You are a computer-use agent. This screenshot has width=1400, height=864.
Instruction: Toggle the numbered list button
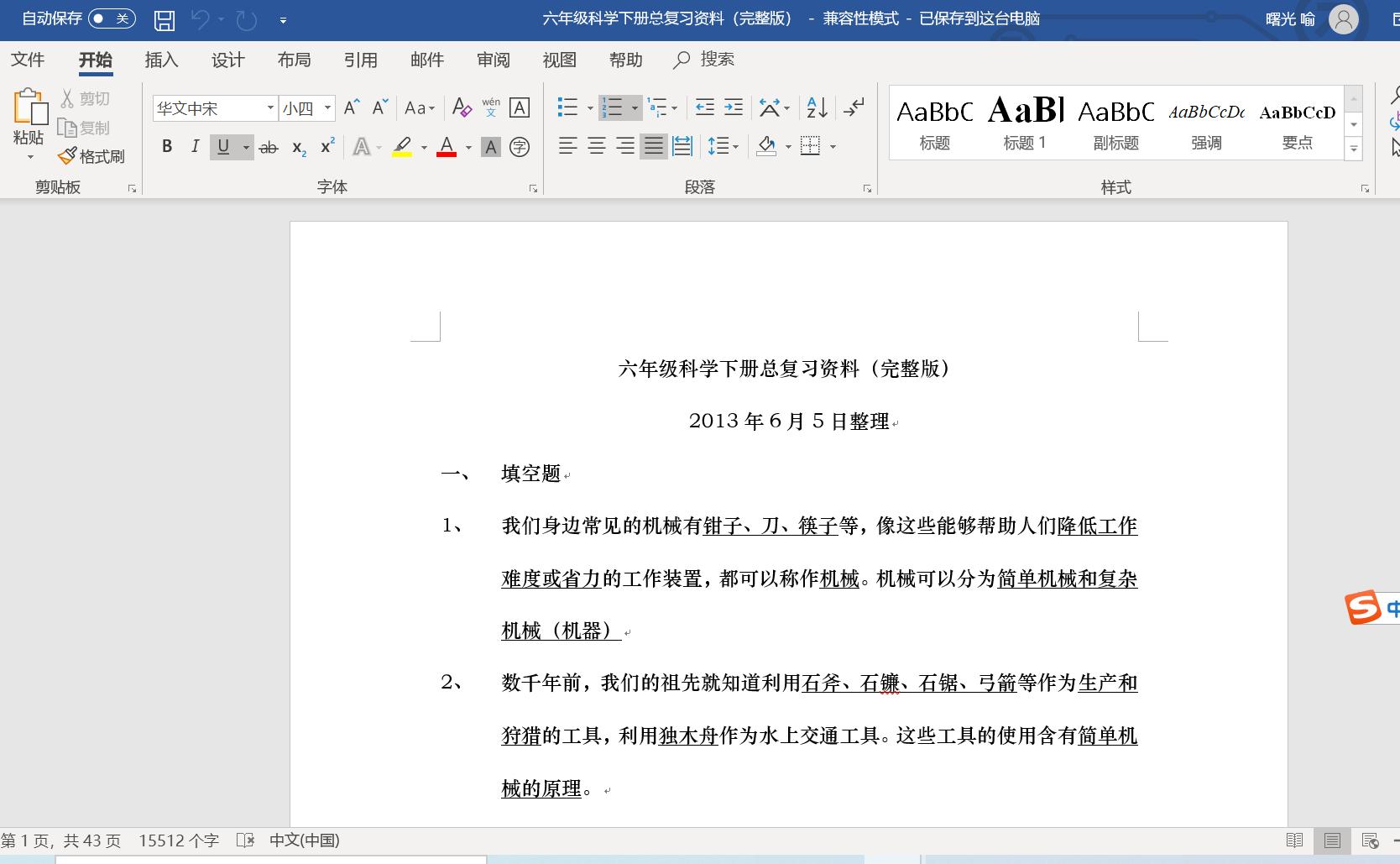pos(613,107)
